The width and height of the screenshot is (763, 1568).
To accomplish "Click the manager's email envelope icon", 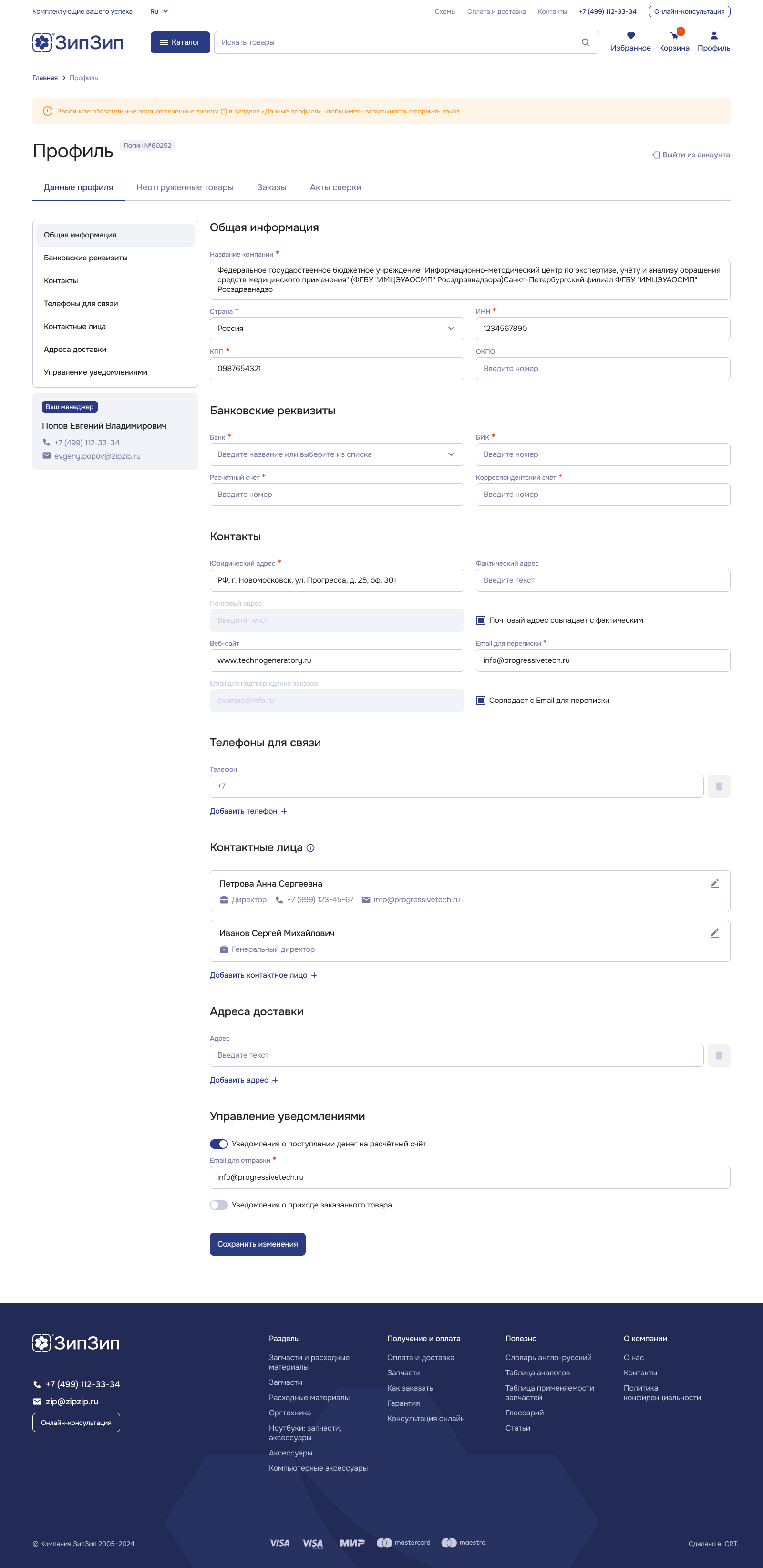I will click(46, 456).
